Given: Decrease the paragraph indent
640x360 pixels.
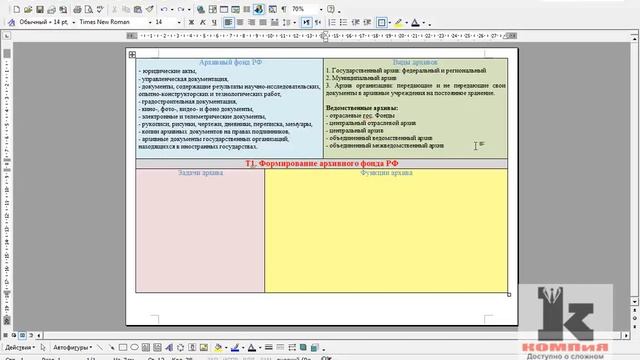Looking at the screenshot, I should 355,22.
